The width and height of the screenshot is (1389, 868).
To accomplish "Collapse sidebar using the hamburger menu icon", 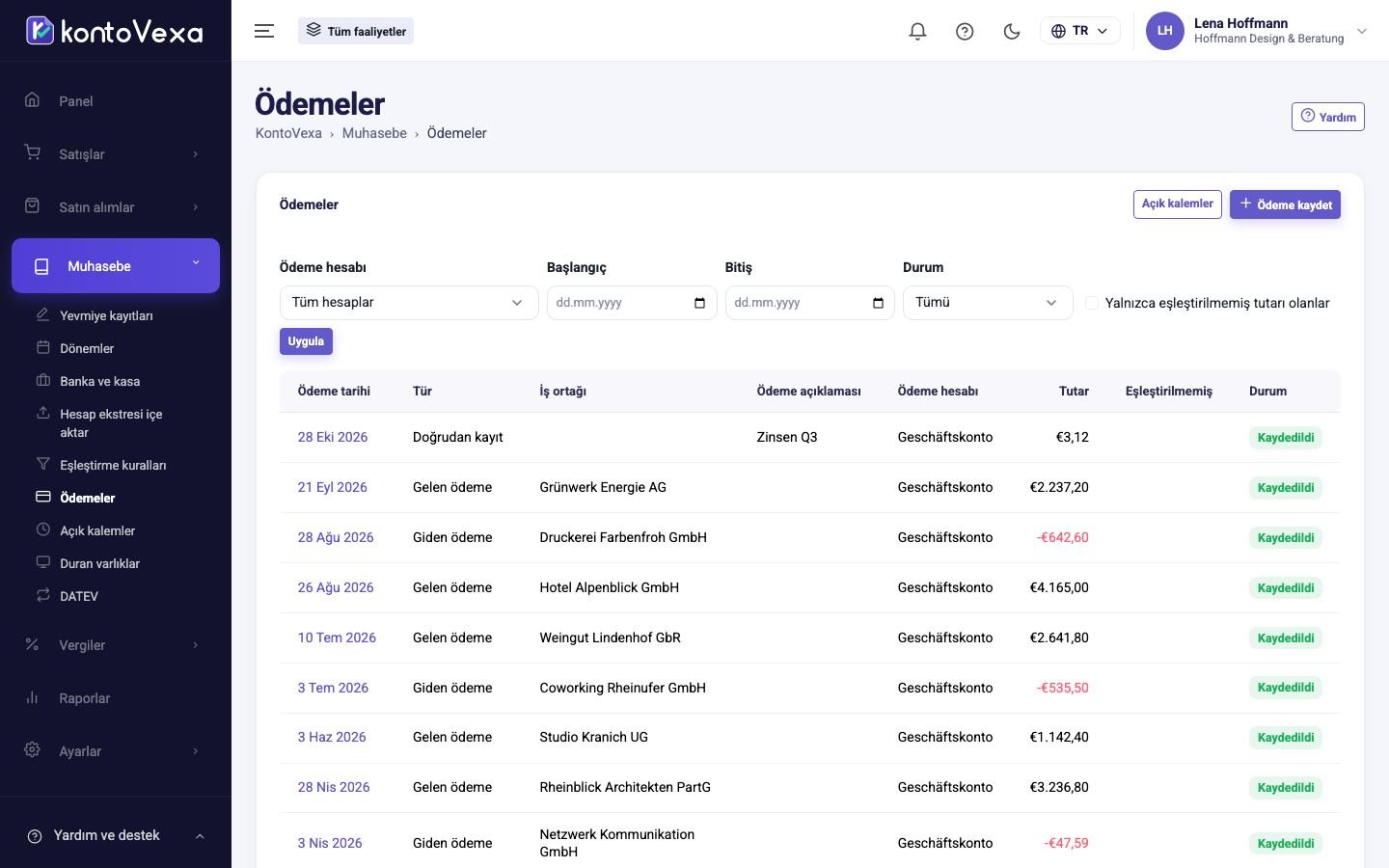I will pos(264,31).
